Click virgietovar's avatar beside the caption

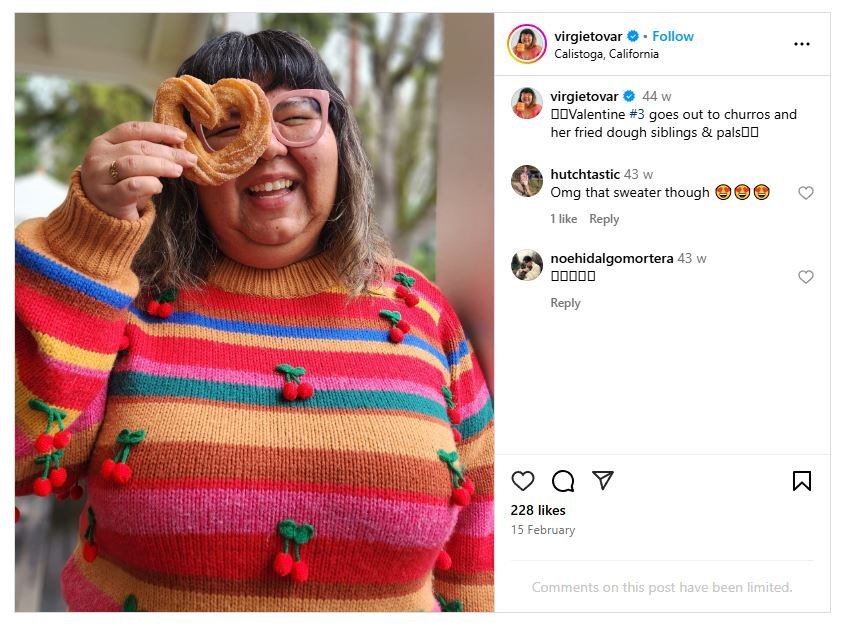click(x=526, y=103)
